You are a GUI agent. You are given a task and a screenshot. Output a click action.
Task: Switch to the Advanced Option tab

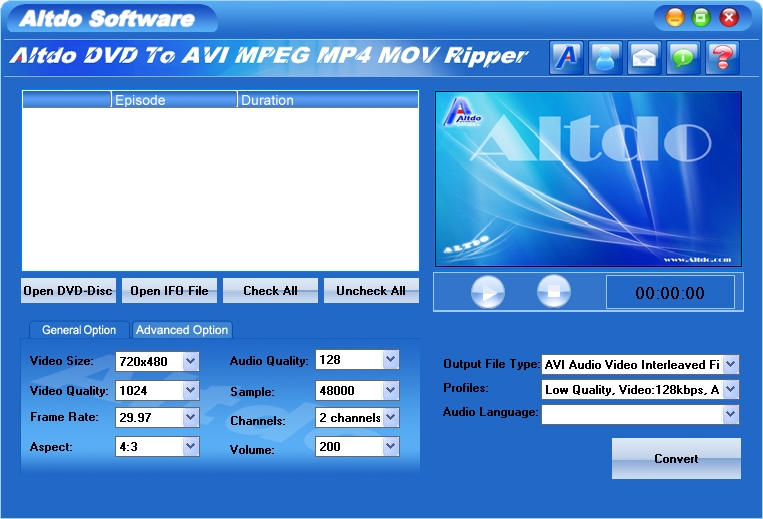click(182, 330)
